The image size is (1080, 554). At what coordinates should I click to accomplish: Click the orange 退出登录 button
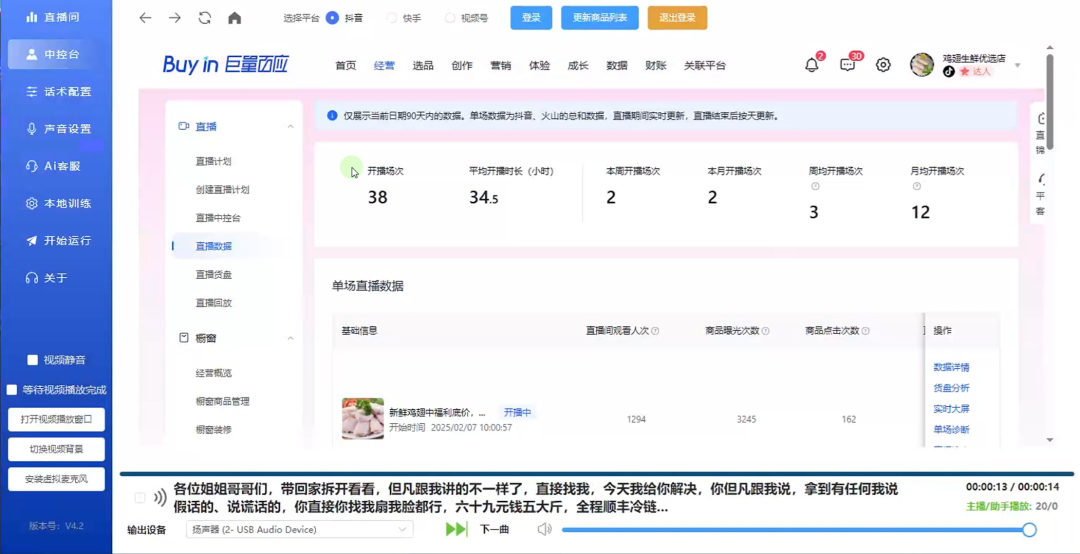point(677,18)
